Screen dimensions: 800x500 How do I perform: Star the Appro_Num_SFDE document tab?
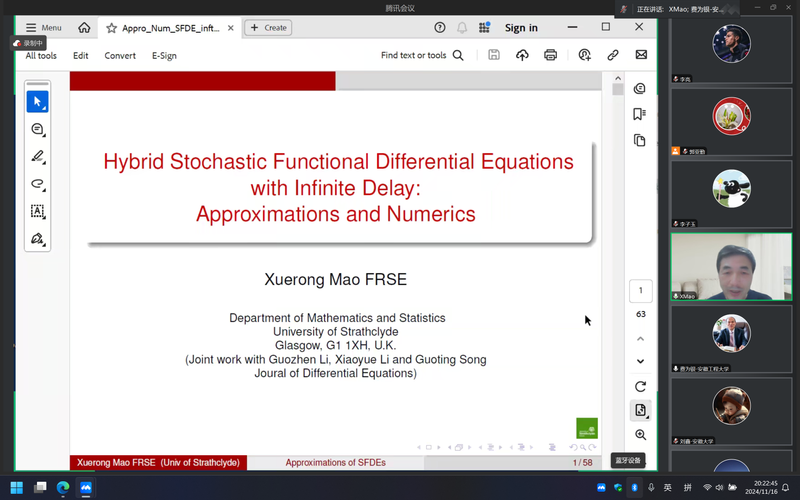click(x=111, y=28)
